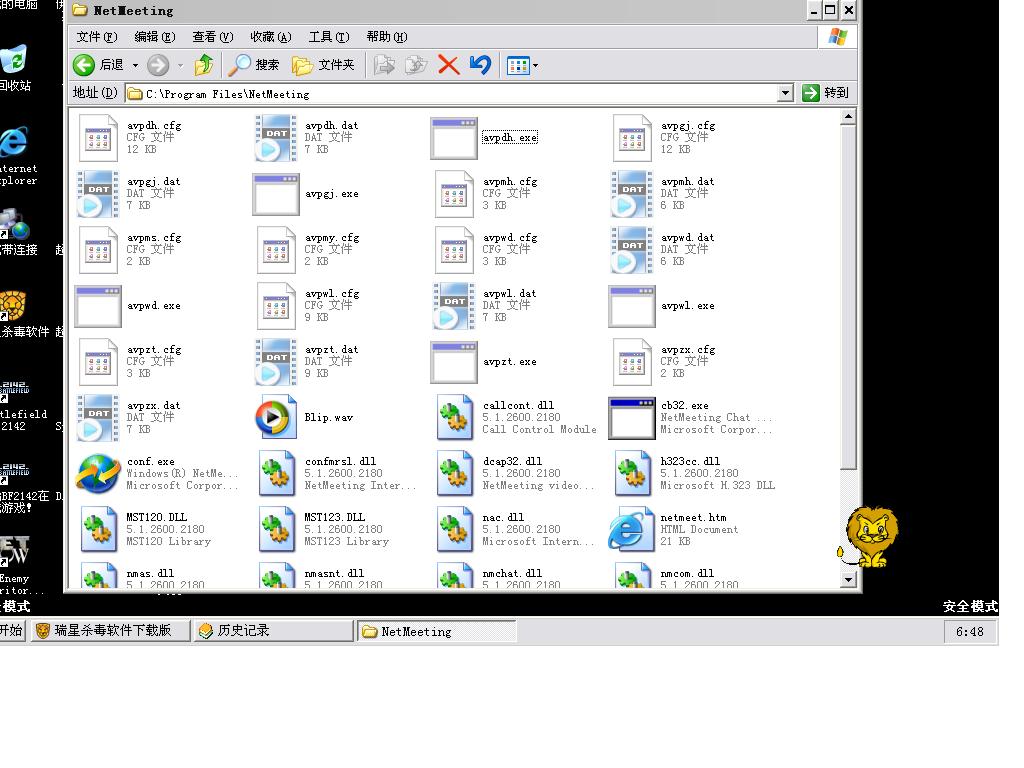The width and height of the screenshot is (1024, 768).
Task: Select the MST120.DLL file icon
Action: tap(98, 530)
